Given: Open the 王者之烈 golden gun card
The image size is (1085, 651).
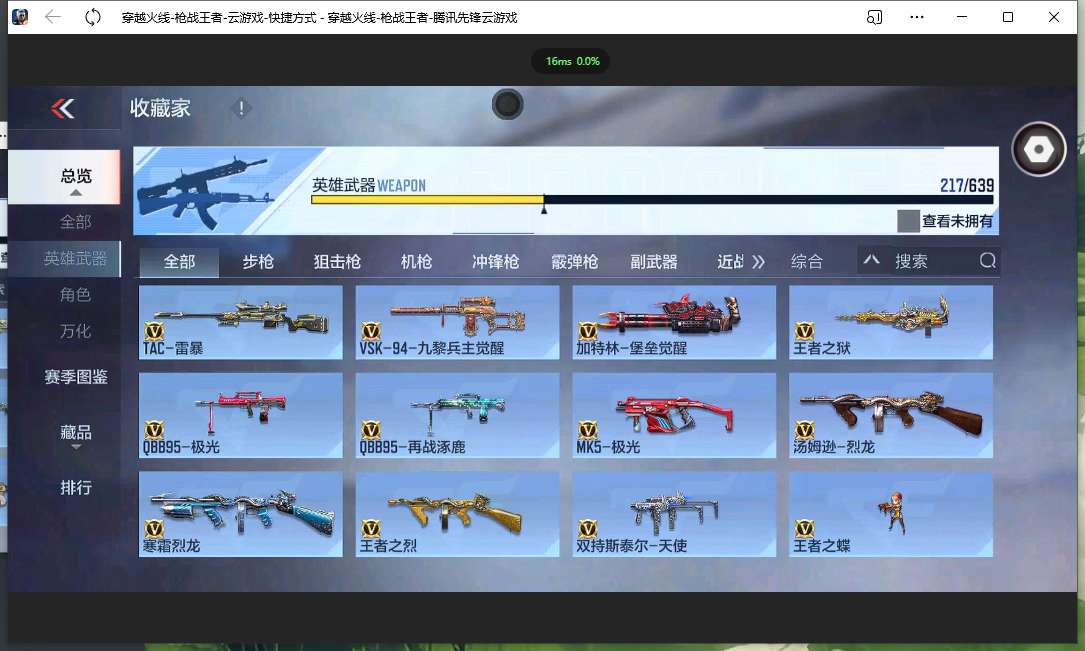Looking at the screenshot, I should coord(457,514).
